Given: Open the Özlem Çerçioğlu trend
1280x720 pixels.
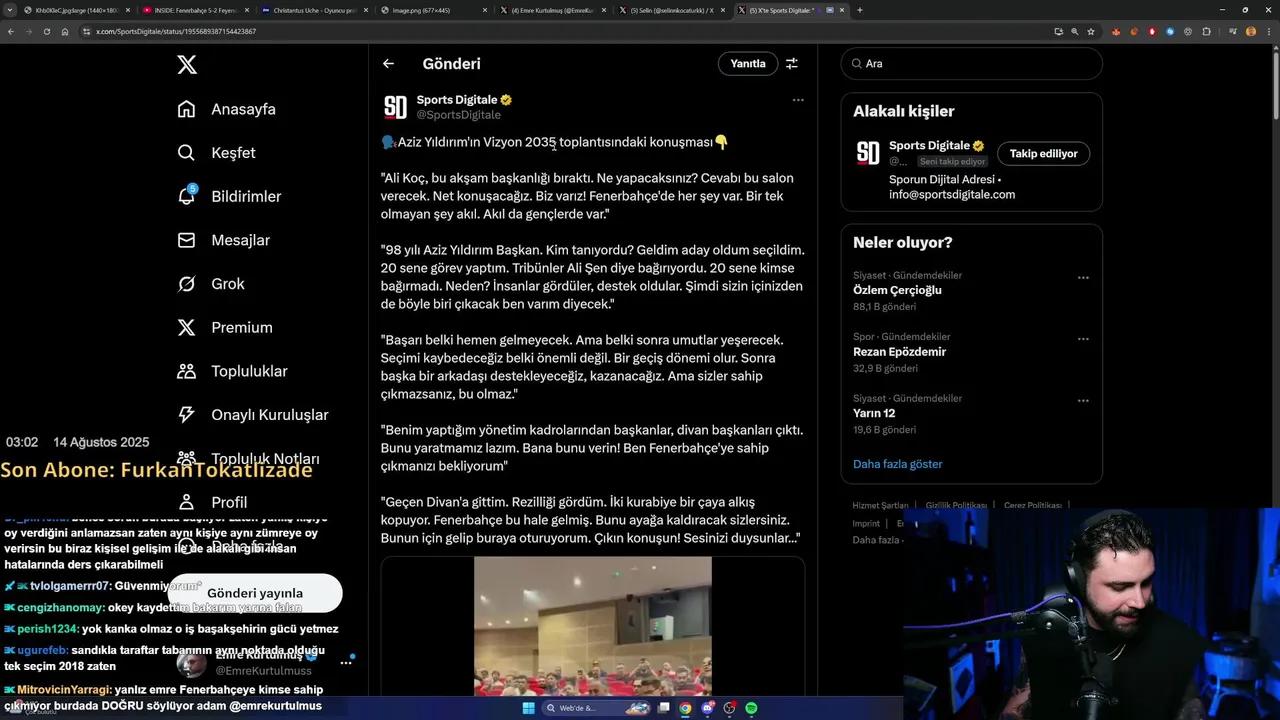Looking at the screenshot, I should click(x=897, y=290).
